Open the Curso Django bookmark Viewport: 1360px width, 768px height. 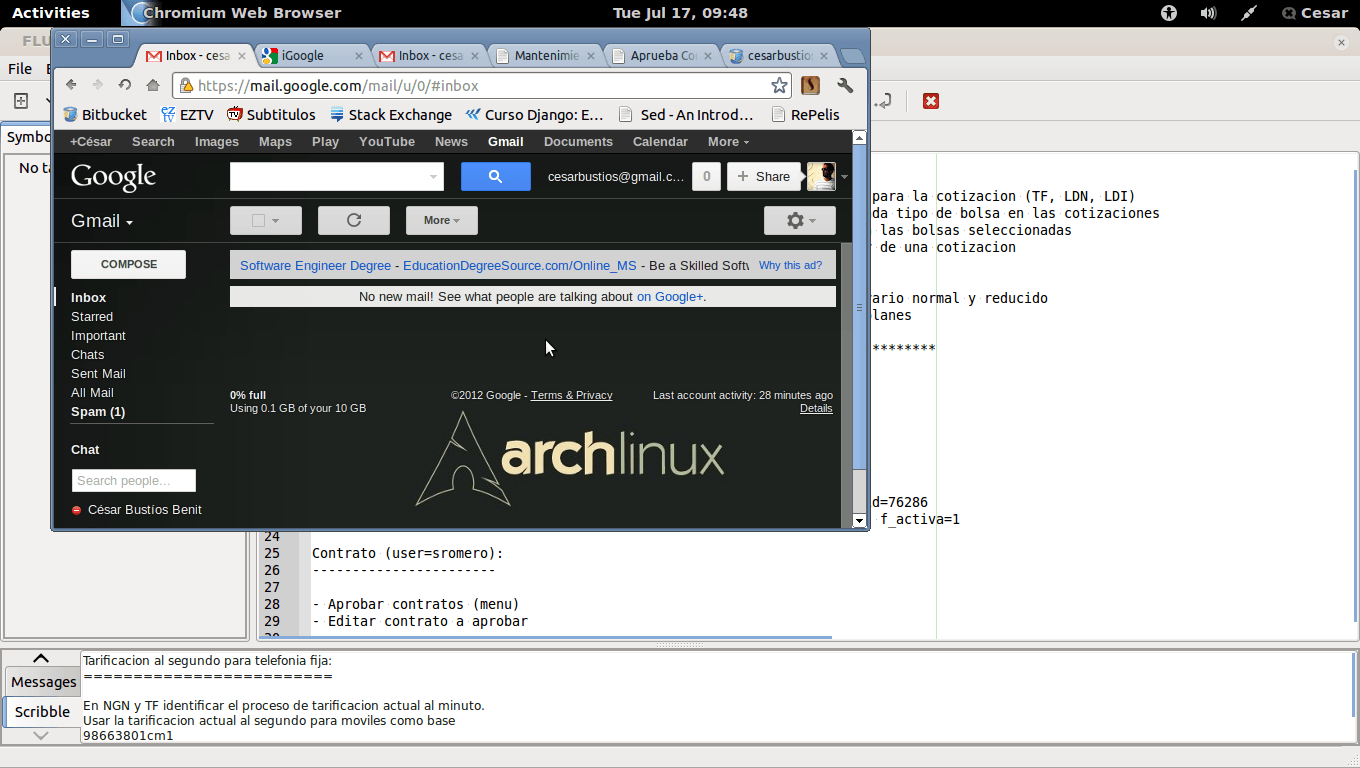pyautogui.click(x=535, y=115)
